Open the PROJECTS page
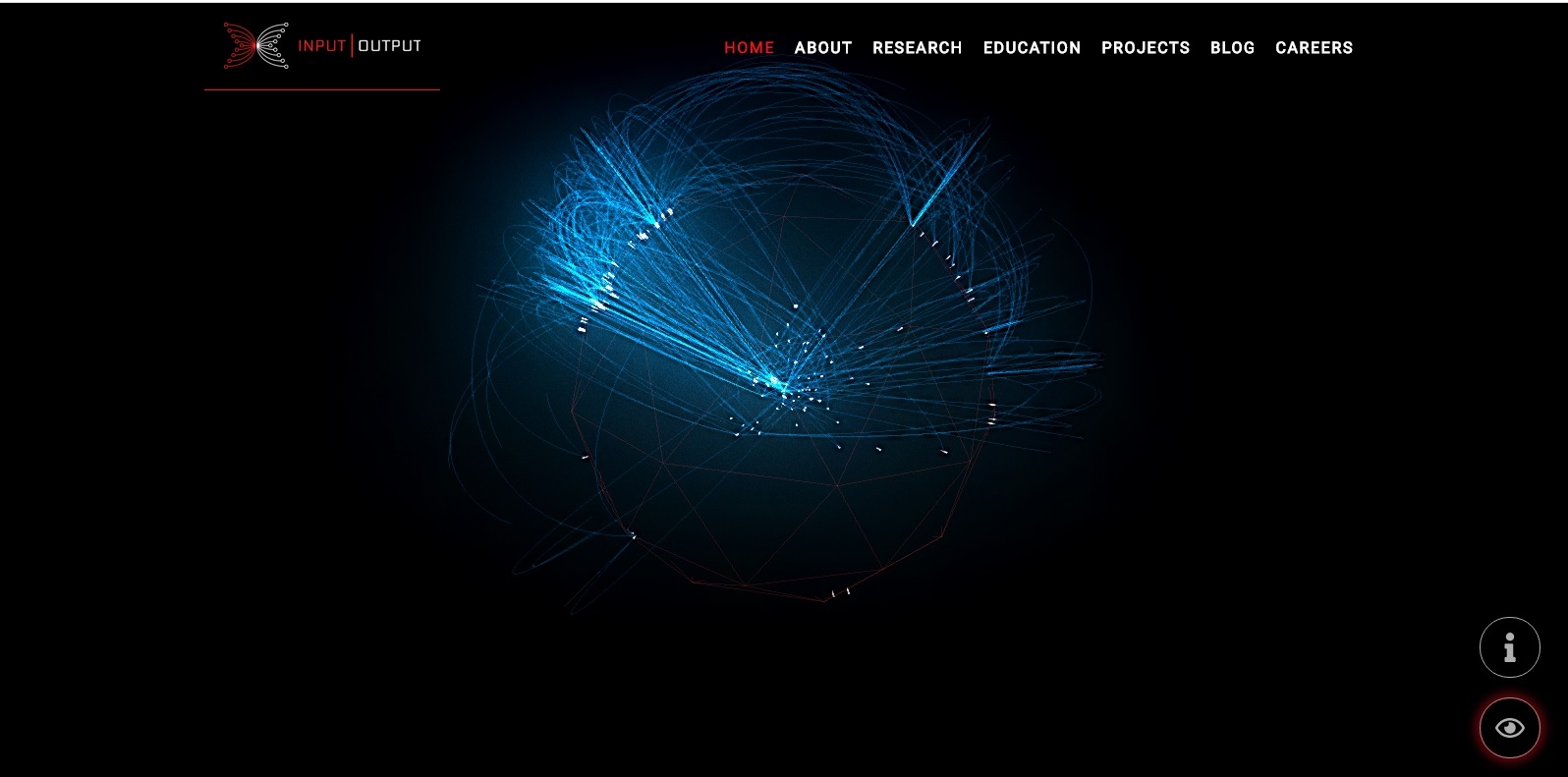1568x777 pixels. pyautogui.click(x=1145, y=48)
